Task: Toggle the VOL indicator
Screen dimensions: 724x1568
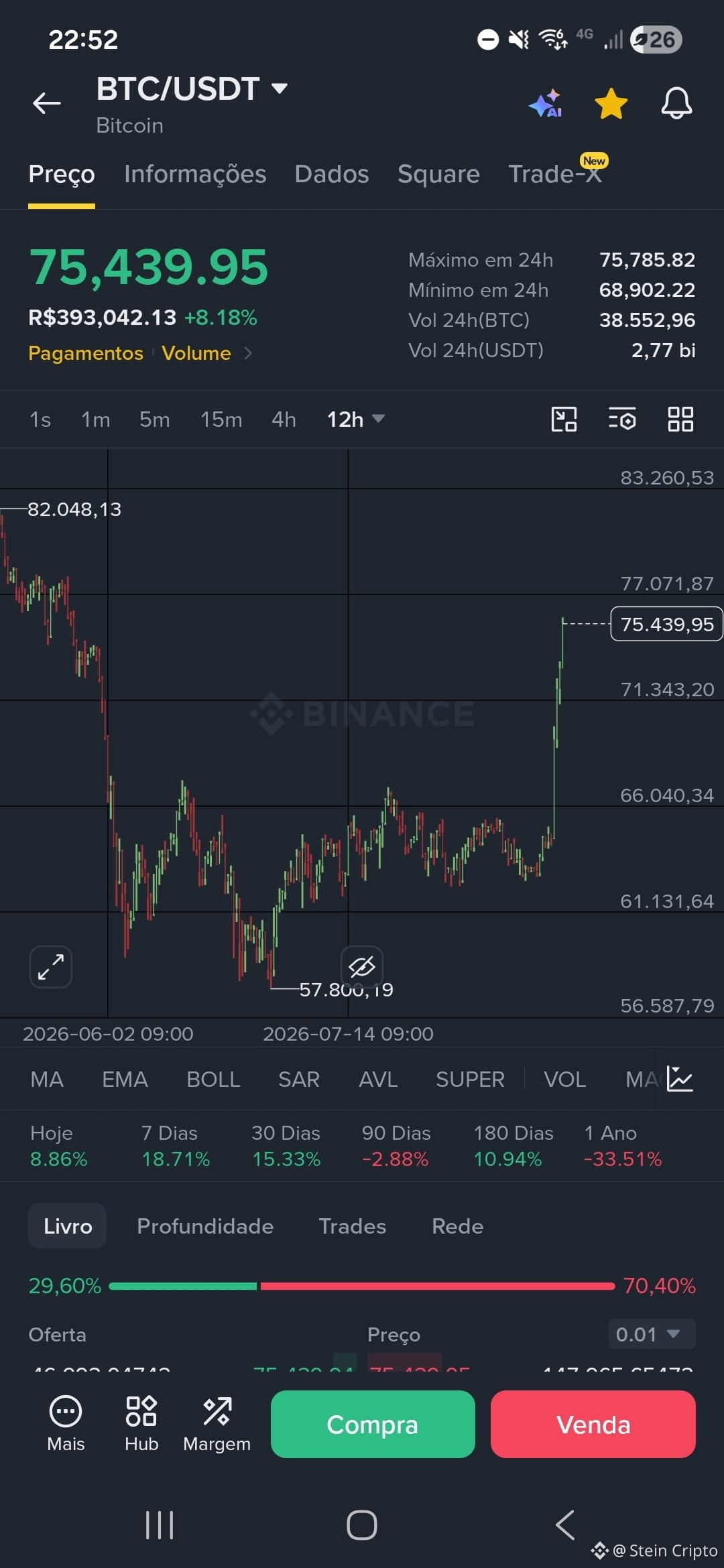Action: (564, 1080)
